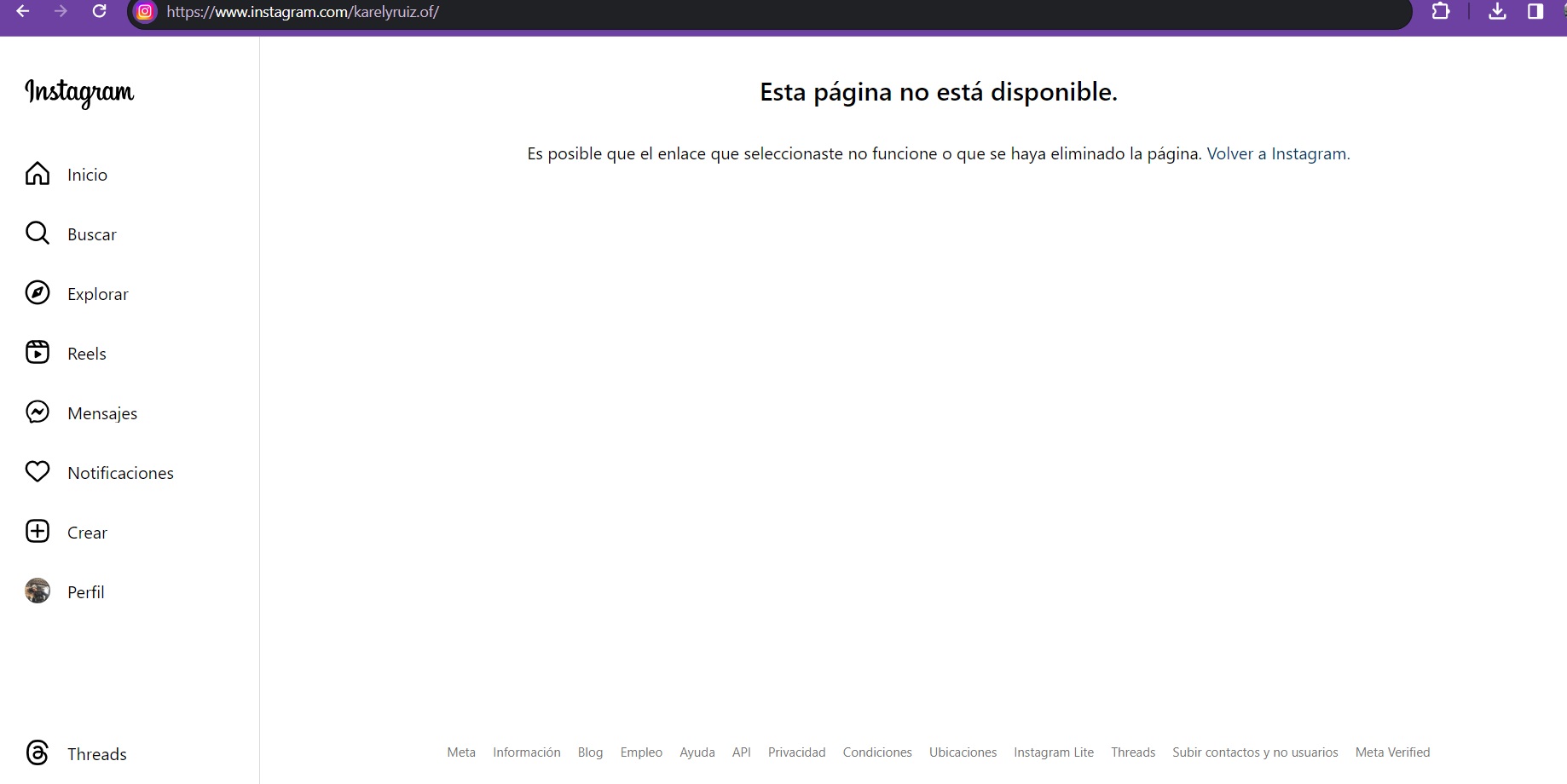Open the API footer link
Viewport: 1567px width, 784px height.
(742, 752)
